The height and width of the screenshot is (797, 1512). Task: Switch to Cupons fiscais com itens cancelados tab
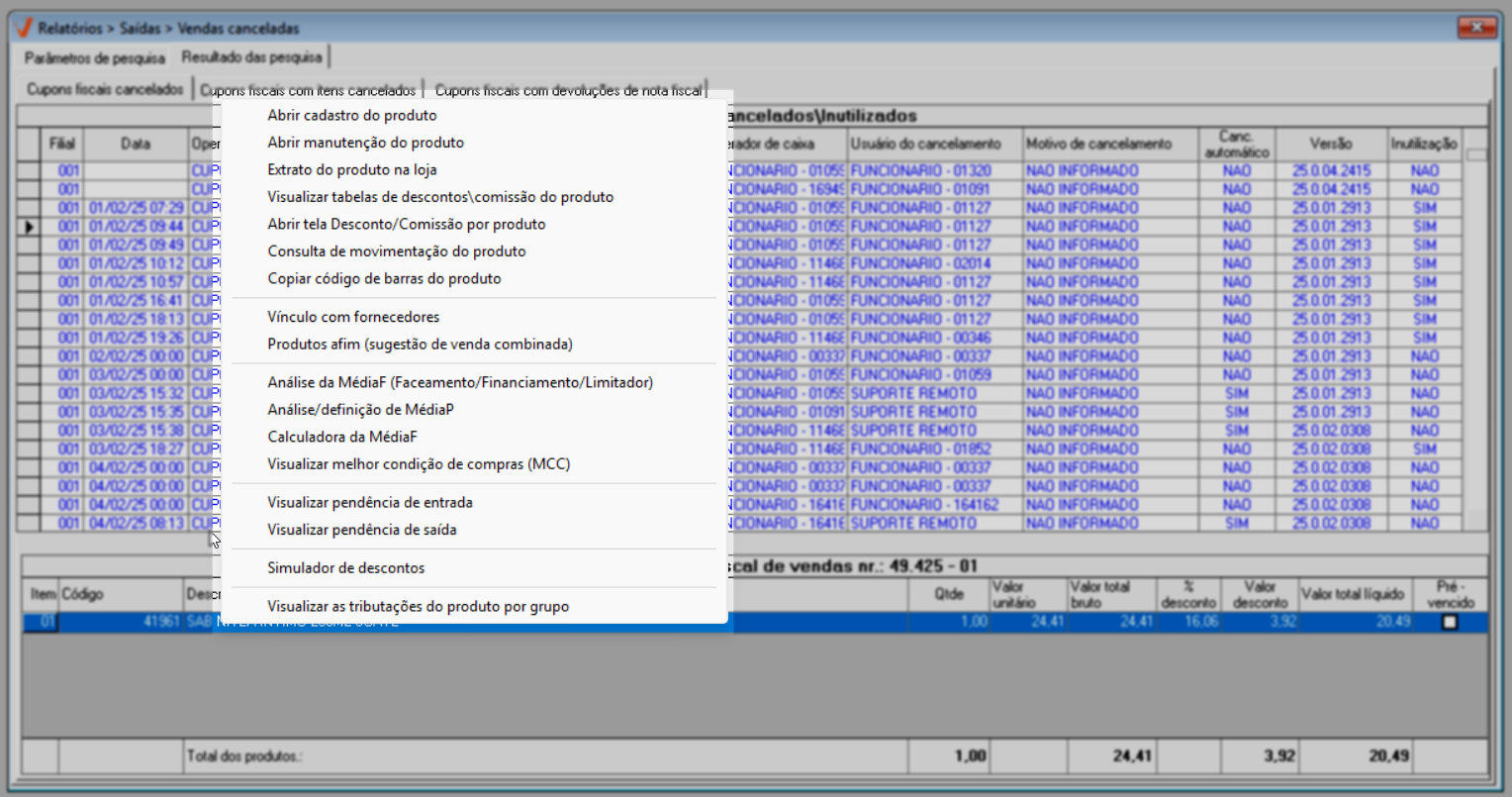pos(308,90)
